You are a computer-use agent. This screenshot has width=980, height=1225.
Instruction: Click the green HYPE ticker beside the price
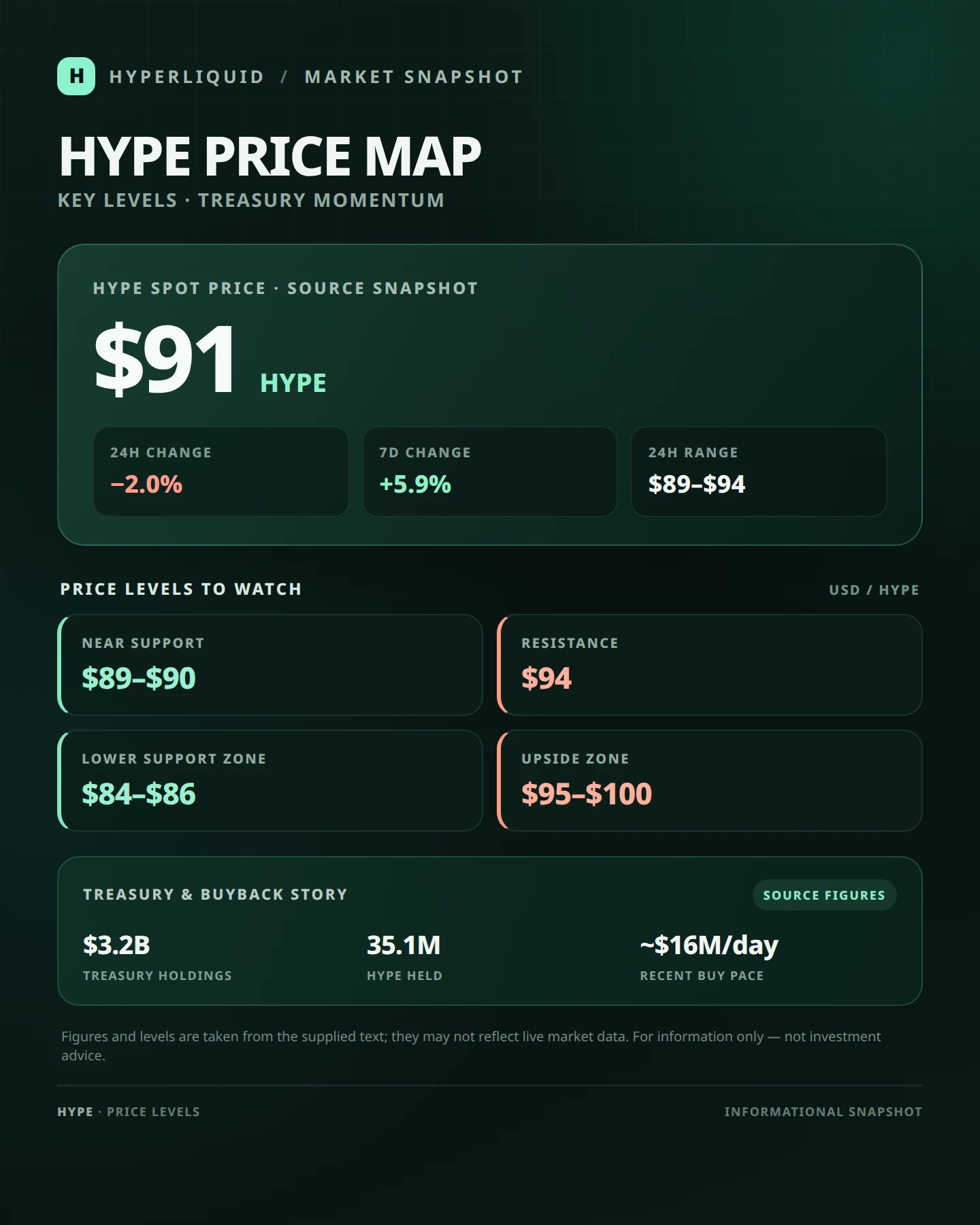click(x=293, y=383)
